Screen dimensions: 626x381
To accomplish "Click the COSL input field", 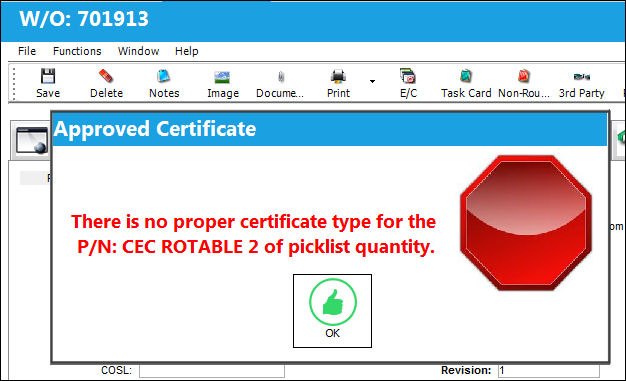I will 212,371.
